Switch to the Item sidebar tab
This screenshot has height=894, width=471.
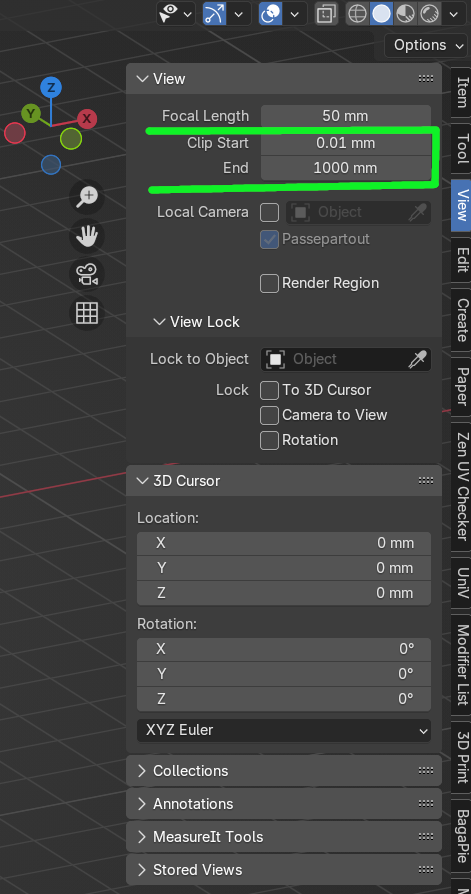click(462, 91)
